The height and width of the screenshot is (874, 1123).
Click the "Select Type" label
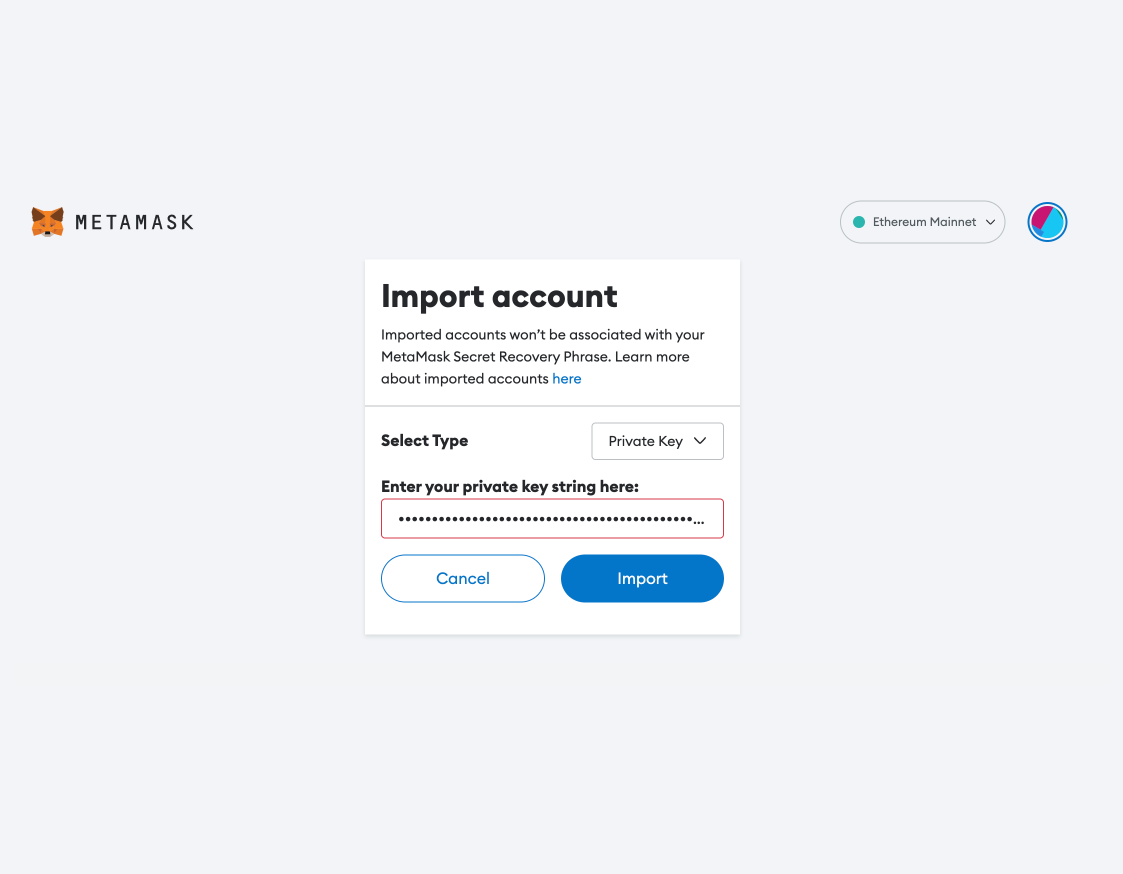tap(424, 441)
